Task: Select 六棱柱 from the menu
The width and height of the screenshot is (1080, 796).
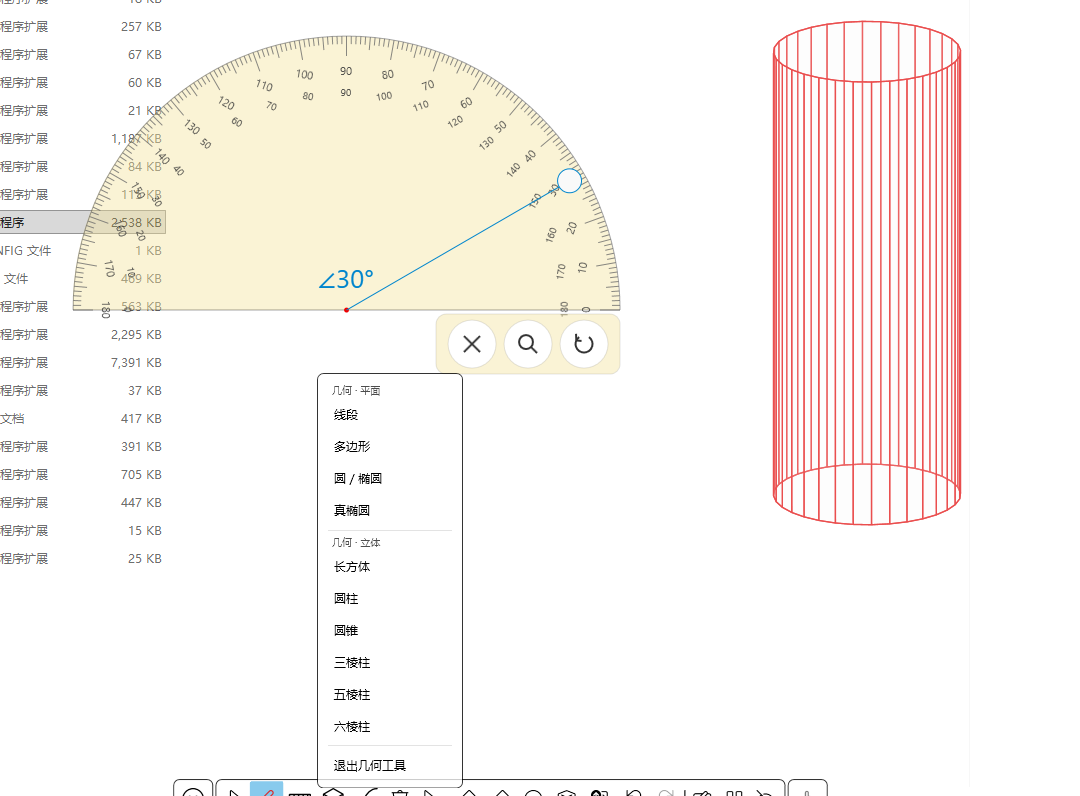Action: pos(390,726)
